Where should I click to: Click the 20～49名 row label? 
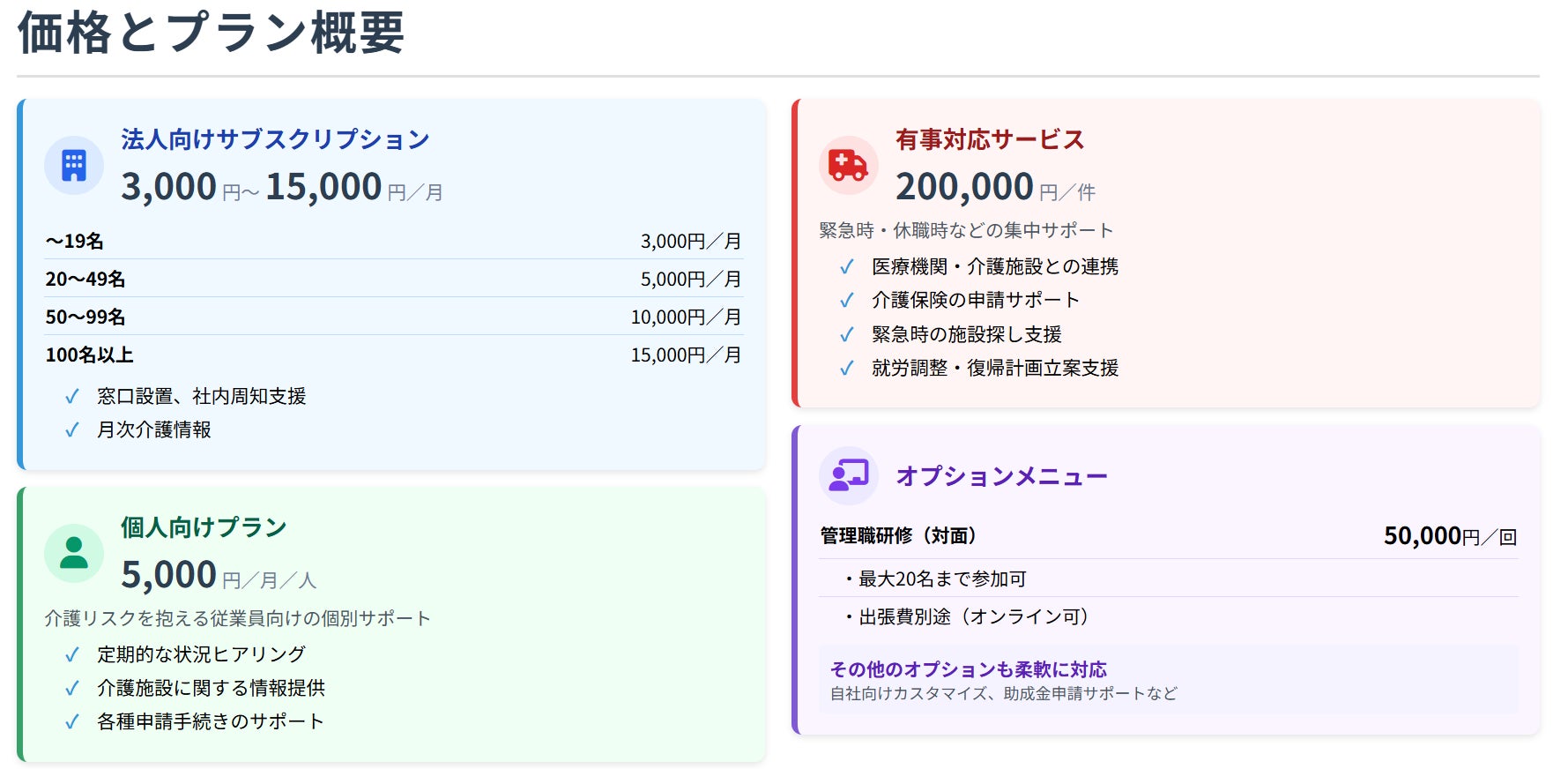pyautogui.click(x=85, y=279)
